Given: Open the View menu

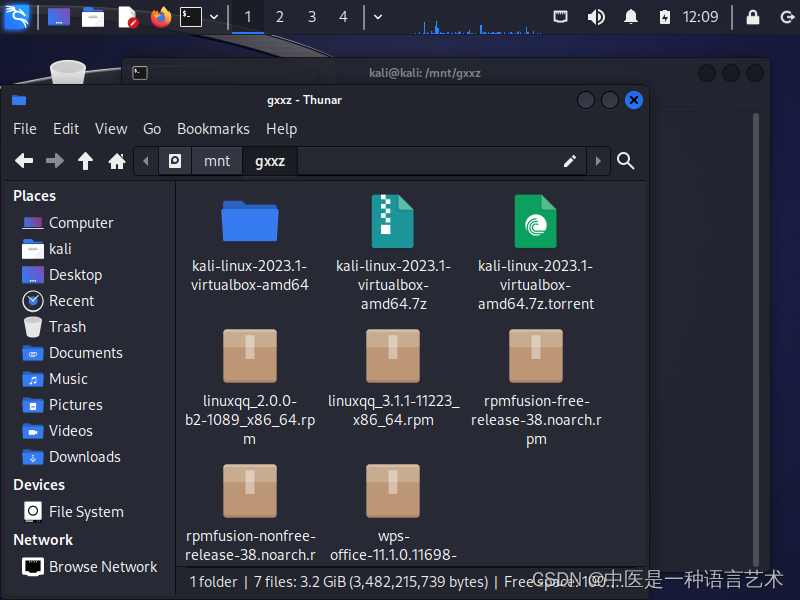Looking at the screenshot, I should point(111,129).
